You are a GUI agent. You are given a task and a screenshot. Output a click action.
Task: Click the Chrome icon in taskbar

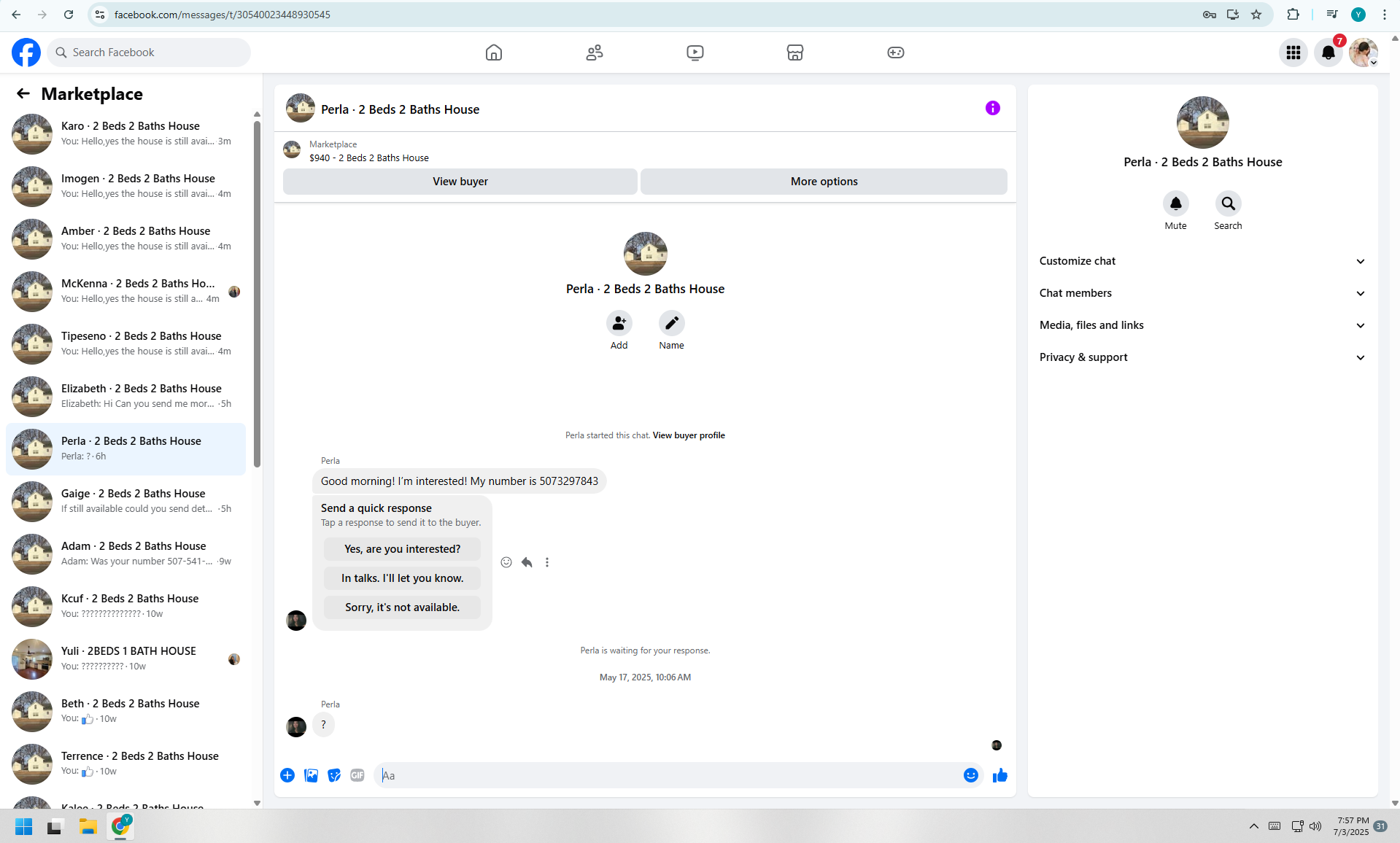pos(120,826)
